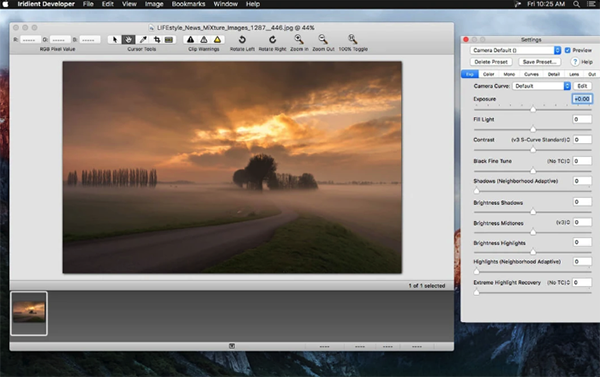This screenshot has width=600, height=377.
Task: Click the Brightness Highlights slider handle
Action: click(533, 252)
